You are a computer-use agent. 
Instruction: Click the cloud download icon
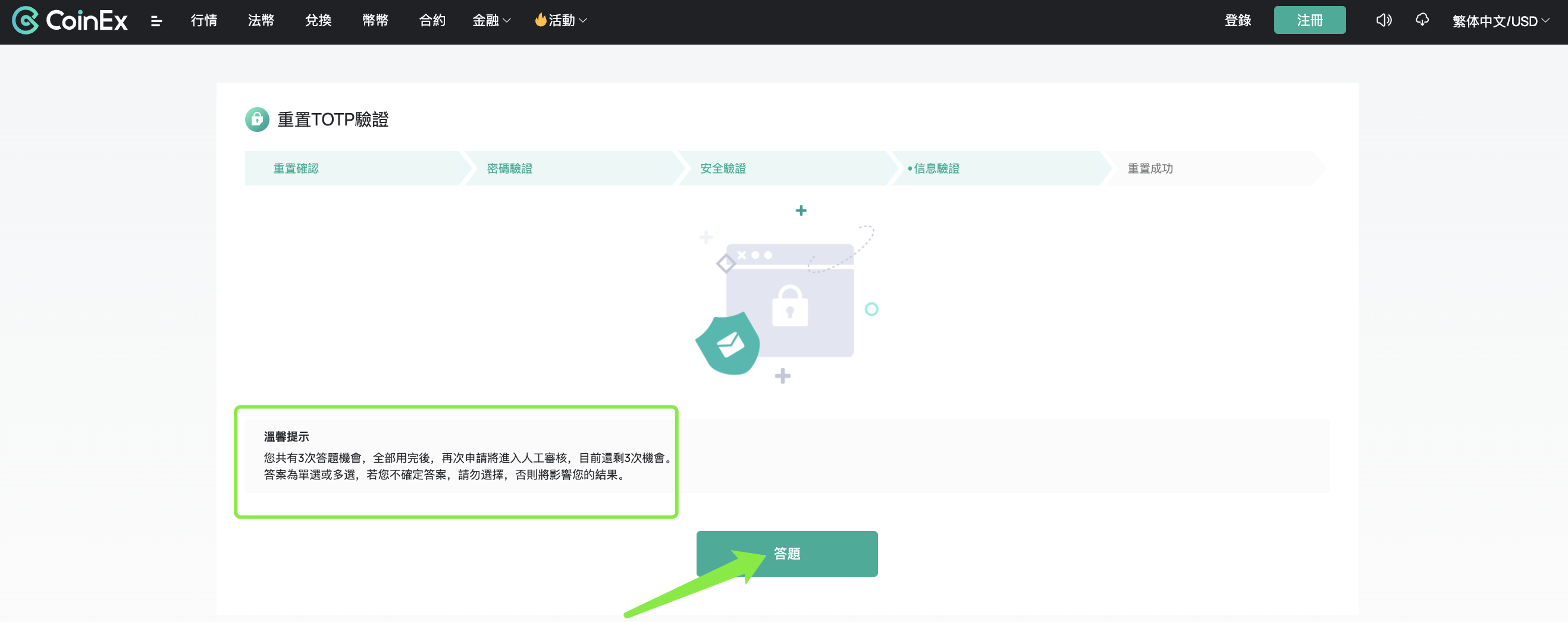click(x=1421, y=21)
